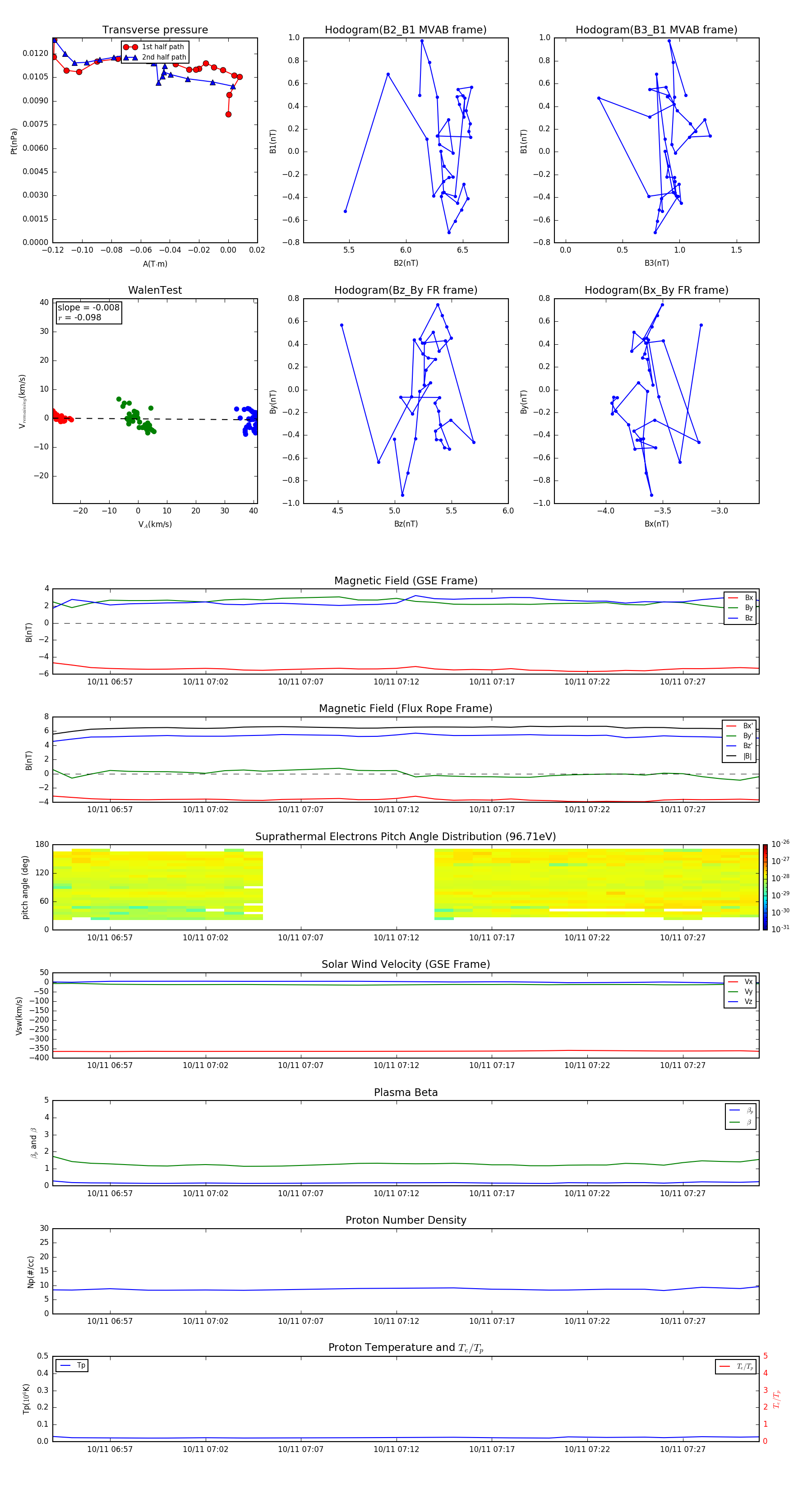This screenshot has height=1489, width=812.
Task: Click the 'r = -0.098' annotation
Action: coord(80,317)
